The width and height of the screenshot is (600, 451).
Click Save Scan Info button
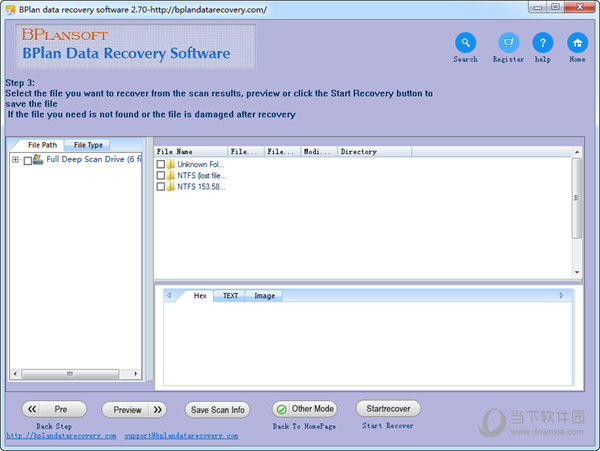[x=217, y=410]
